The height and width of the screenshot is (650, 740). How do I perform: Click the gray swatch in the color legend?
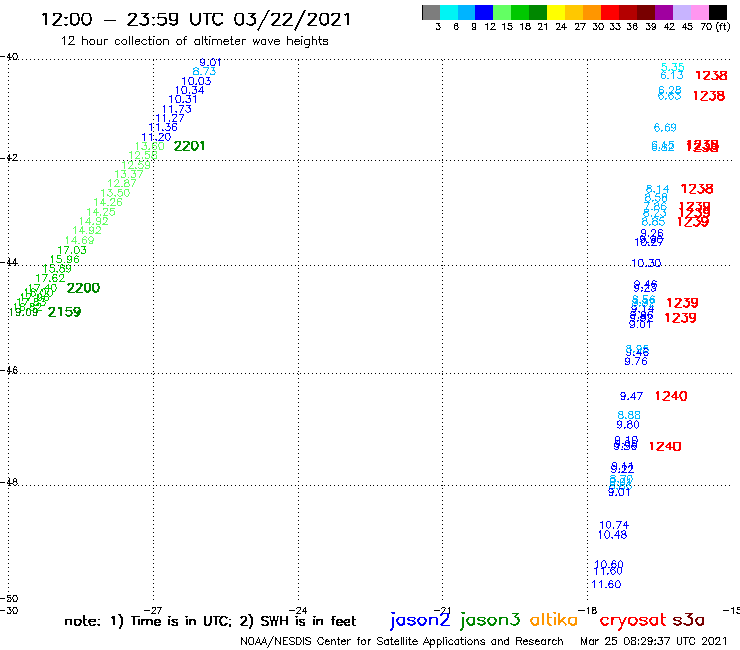[431, 12]
